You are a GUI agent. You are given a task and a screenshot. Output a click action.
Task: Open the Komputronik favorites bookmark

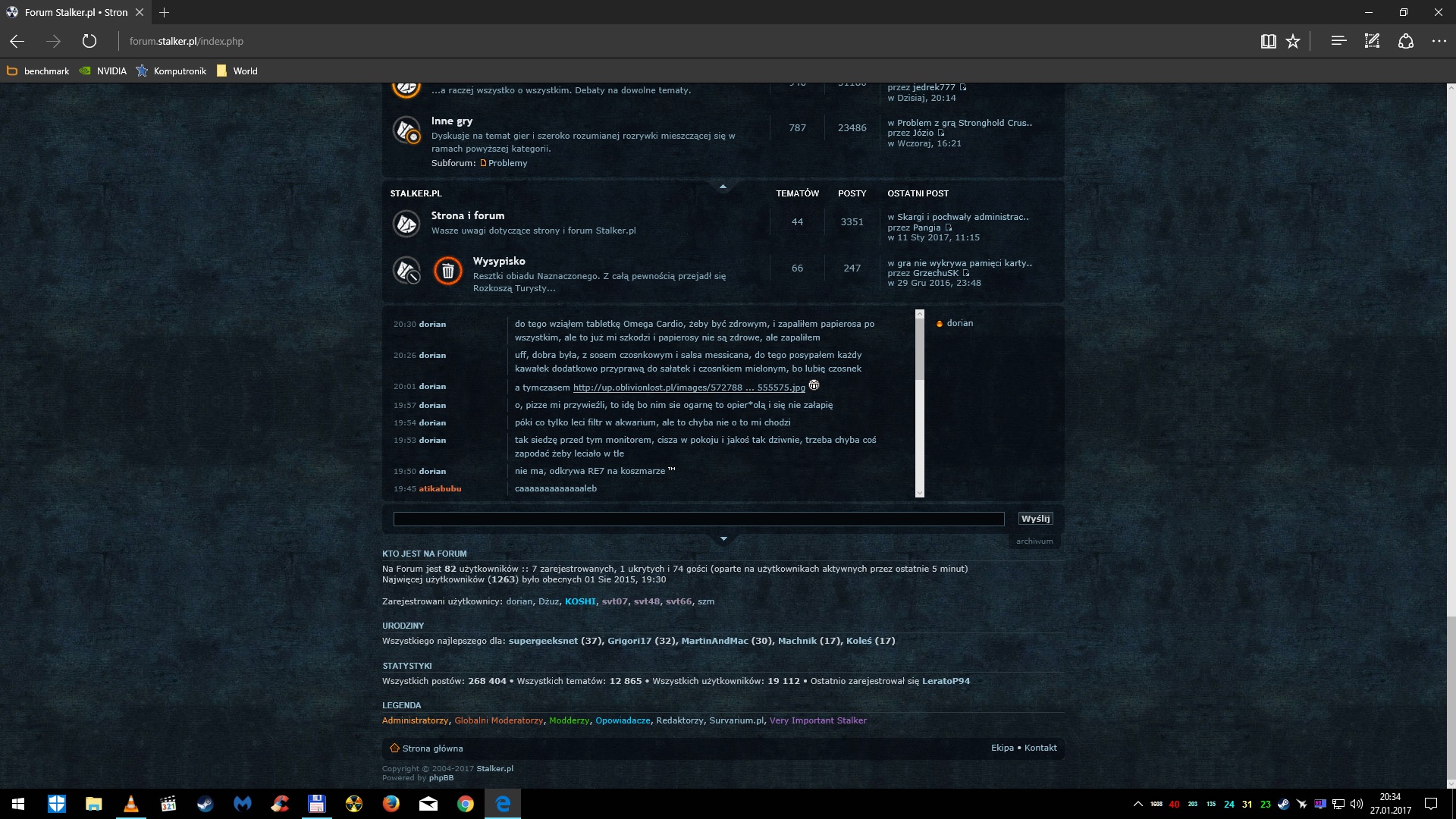(x=171, y=71)
